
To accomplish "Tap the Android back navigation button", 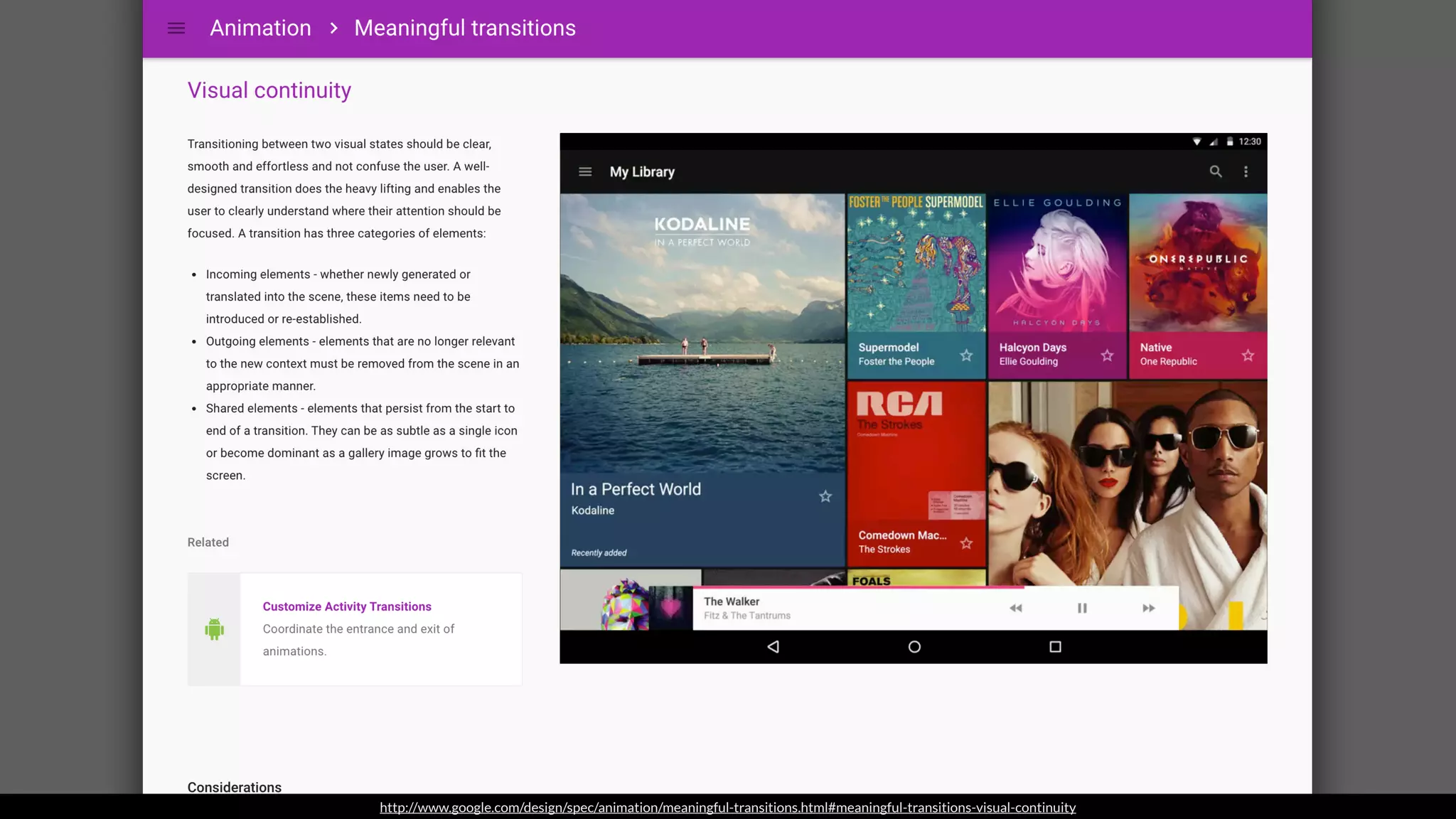I will pos(773,646).
